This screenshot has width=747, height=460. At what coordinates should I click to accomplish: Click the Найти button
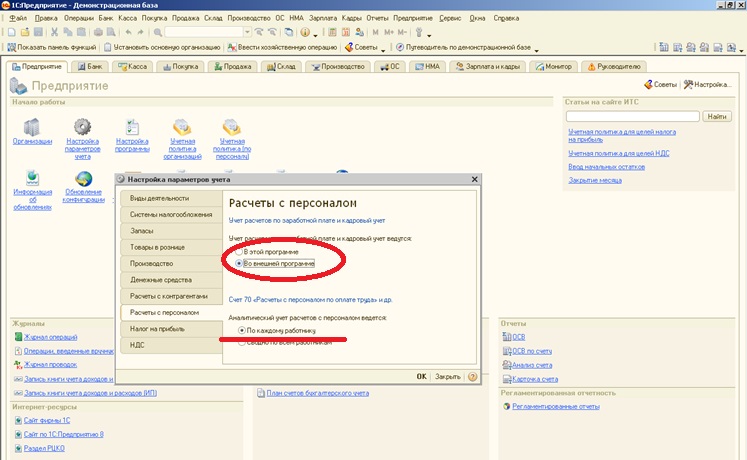coord(717,116)
